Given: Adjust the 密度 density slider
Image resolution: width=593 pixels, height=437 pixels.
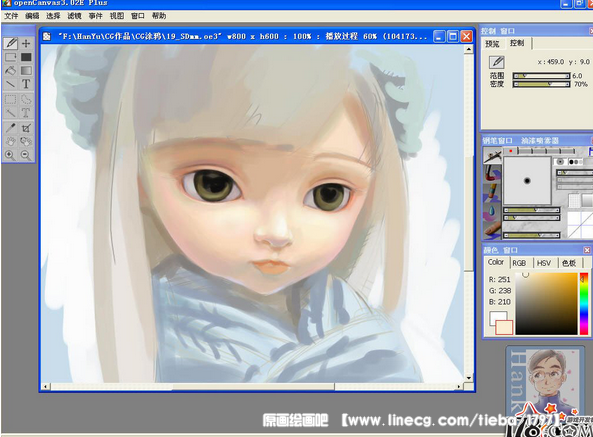Looking at the screenshot, I should [541, 84].
